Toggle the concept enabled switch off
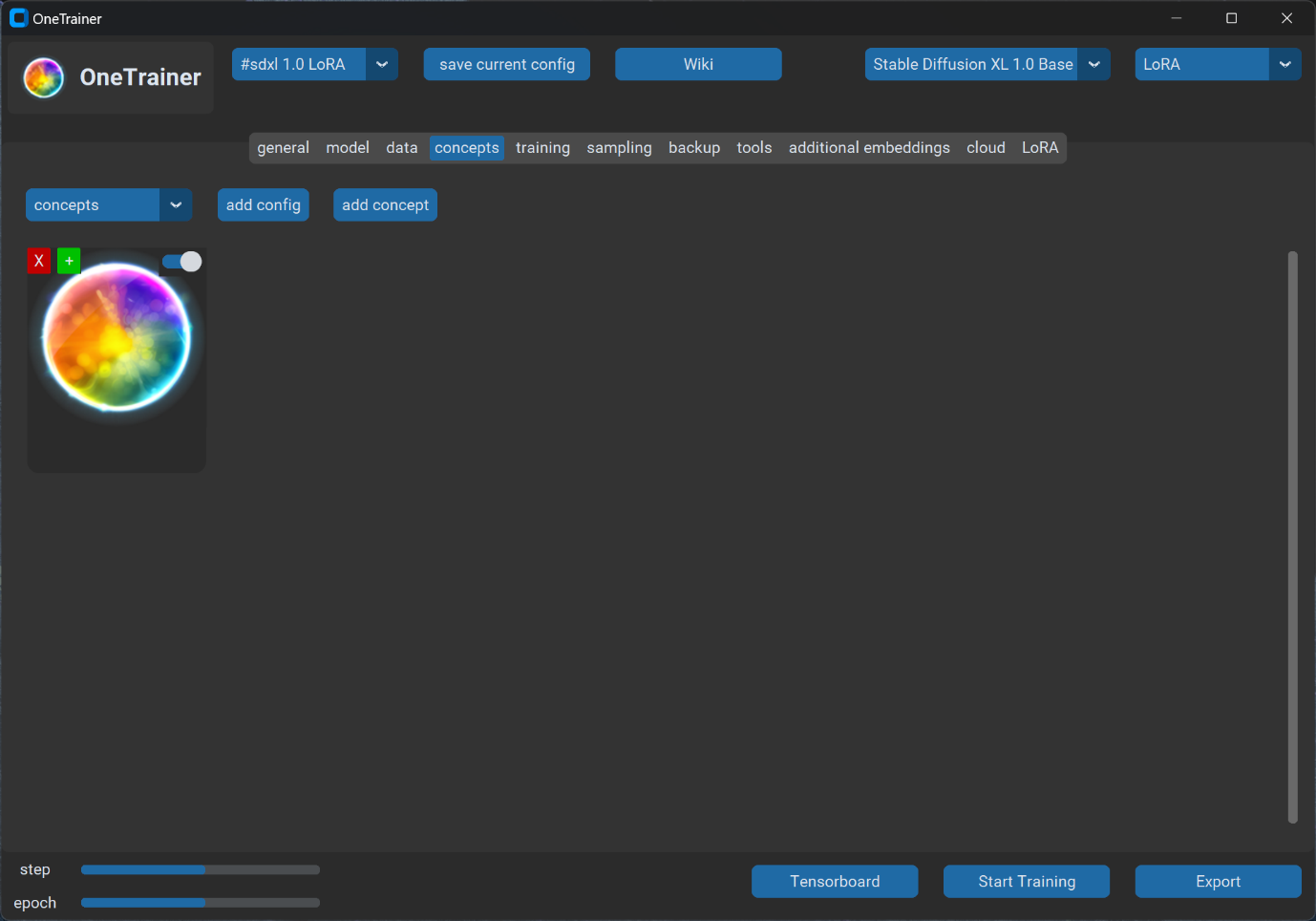Image resolution: width=1316 pixels, height=921 pixels. point(181,262)
